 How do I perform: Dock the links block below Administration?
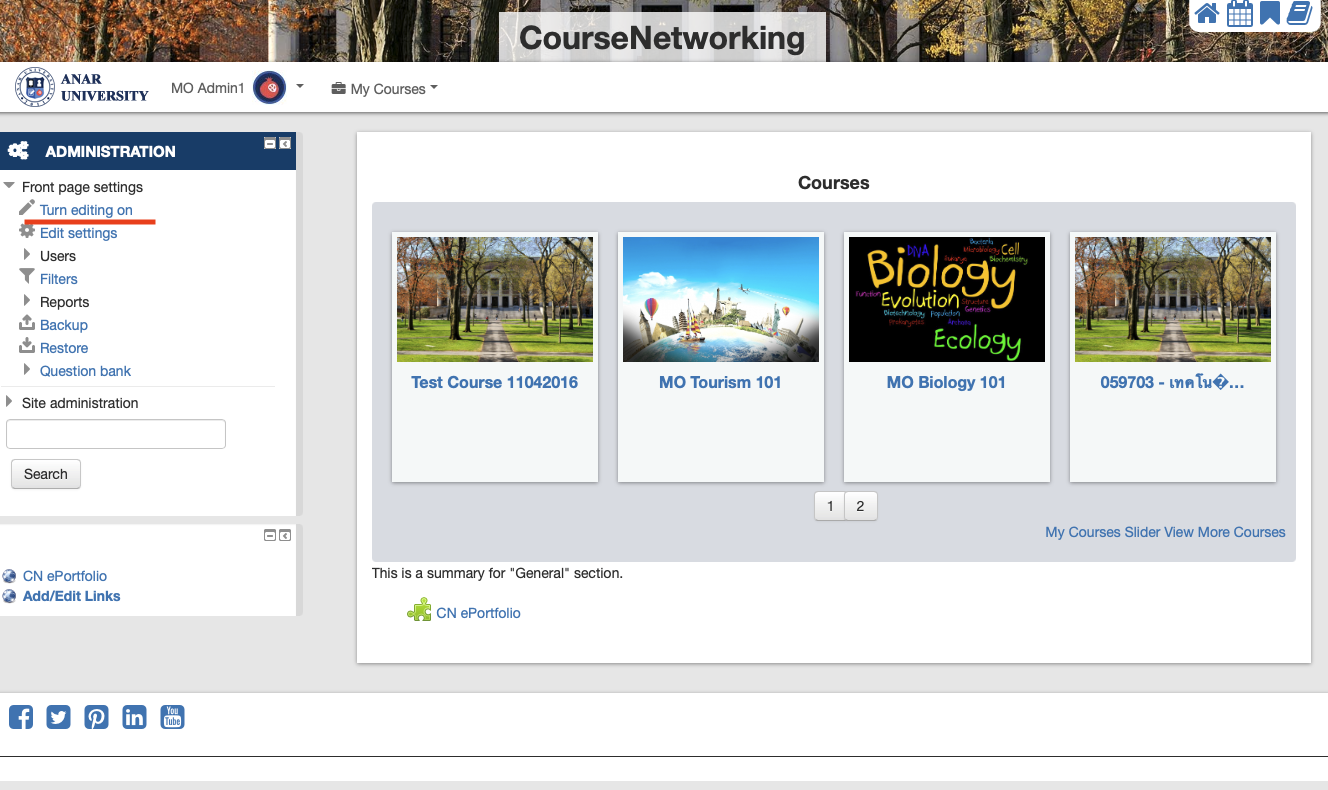tap(285, 536)
